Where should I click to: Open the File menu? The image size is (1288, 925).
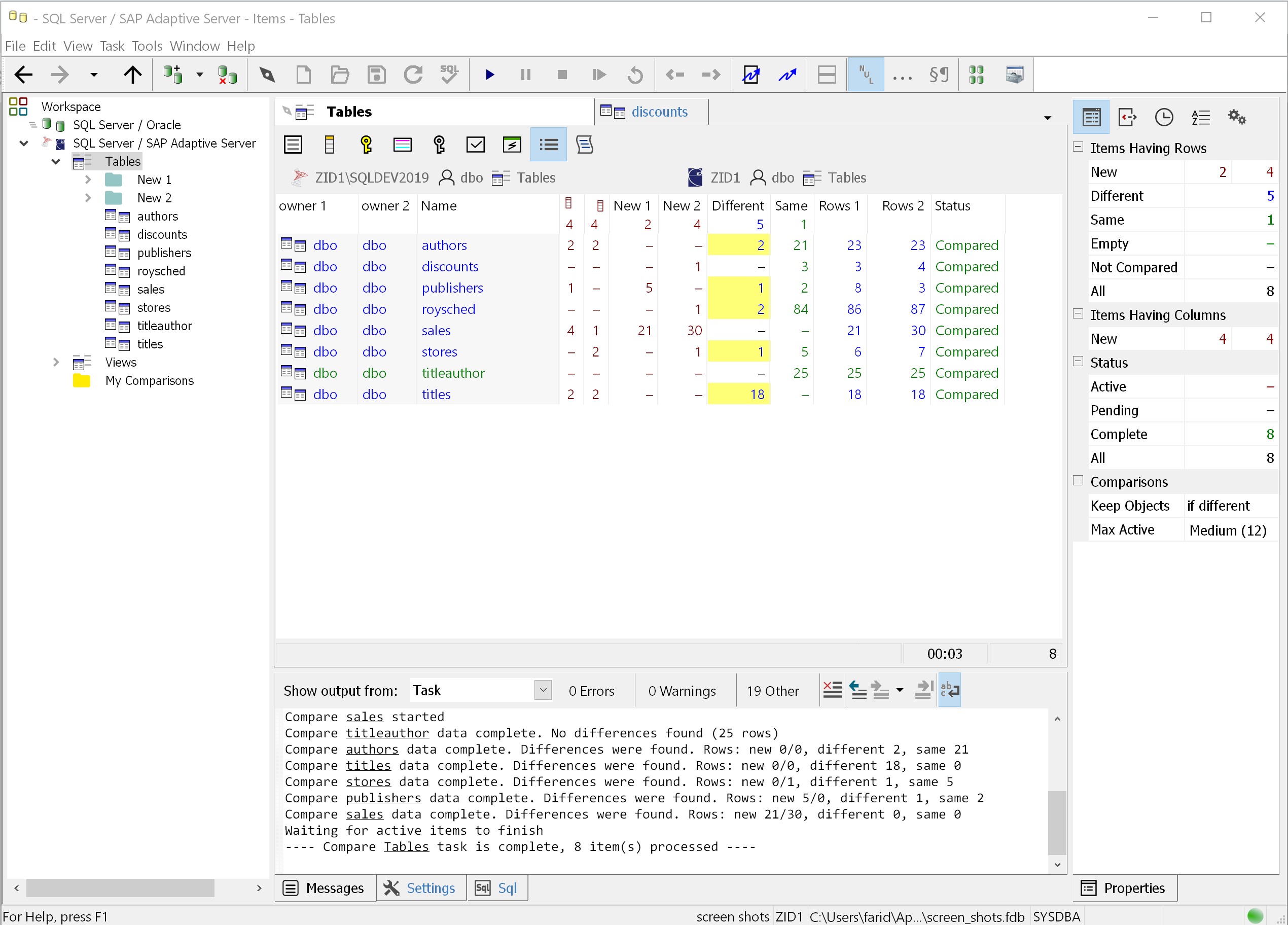tap(15, 46)
